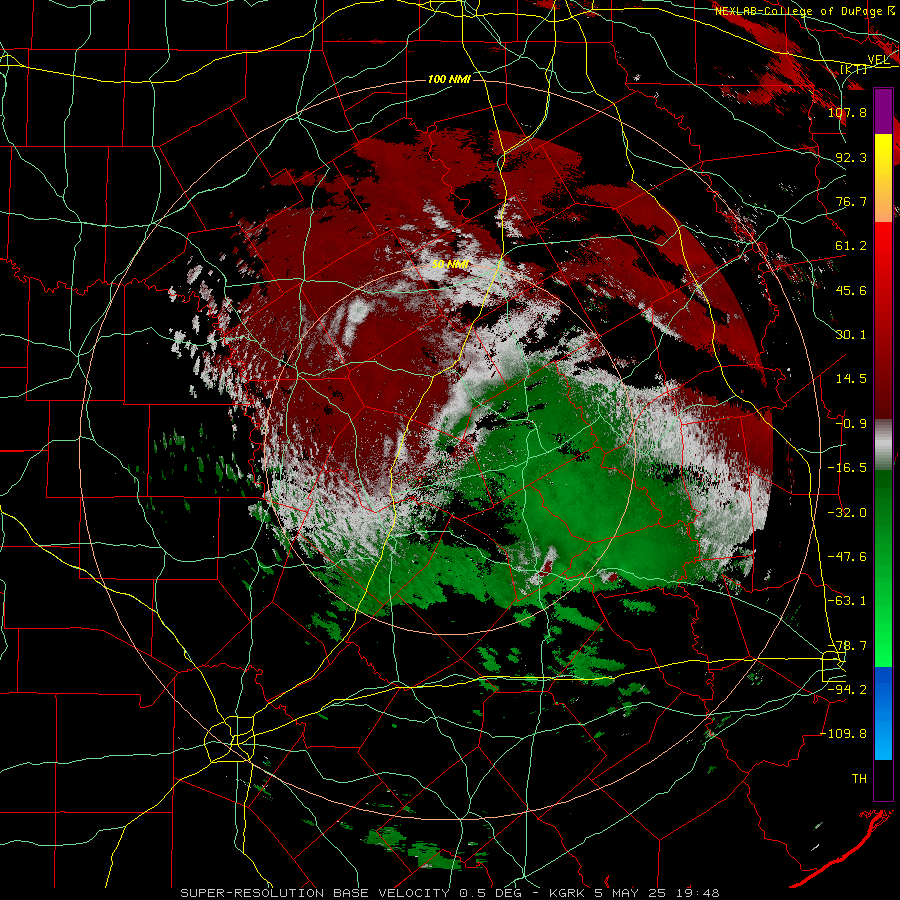Select the VEL legend heading

878,60
